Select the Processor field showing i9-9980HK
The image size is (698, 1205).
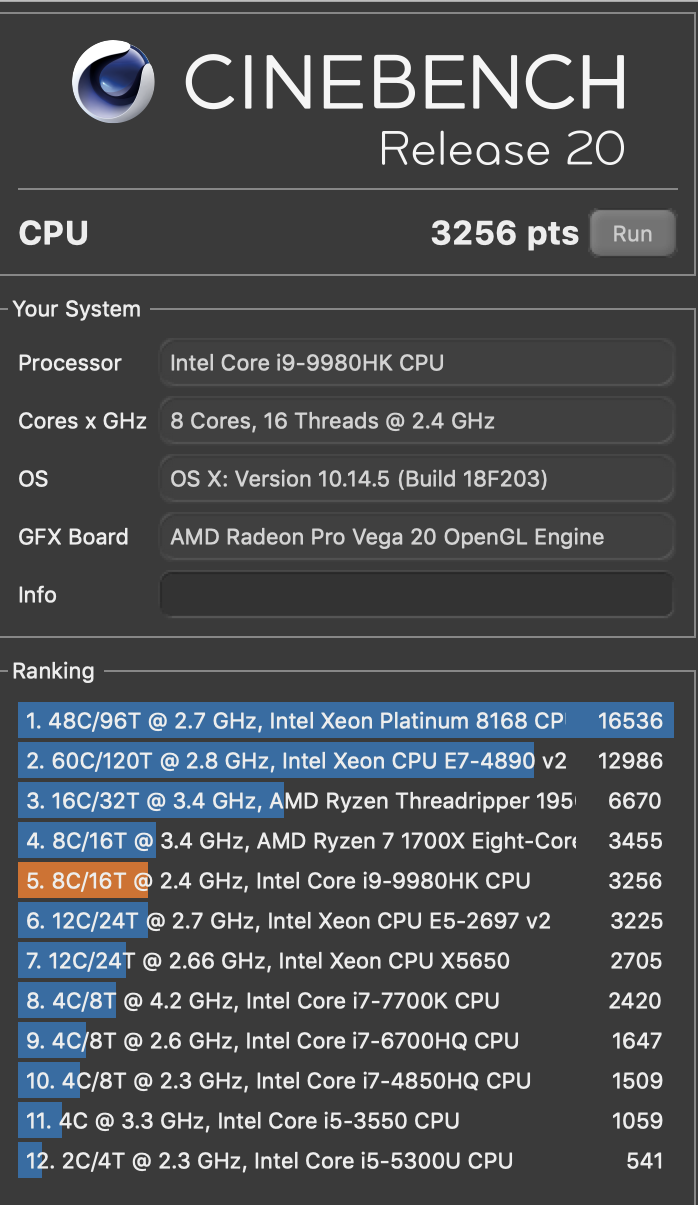point(416,363)
